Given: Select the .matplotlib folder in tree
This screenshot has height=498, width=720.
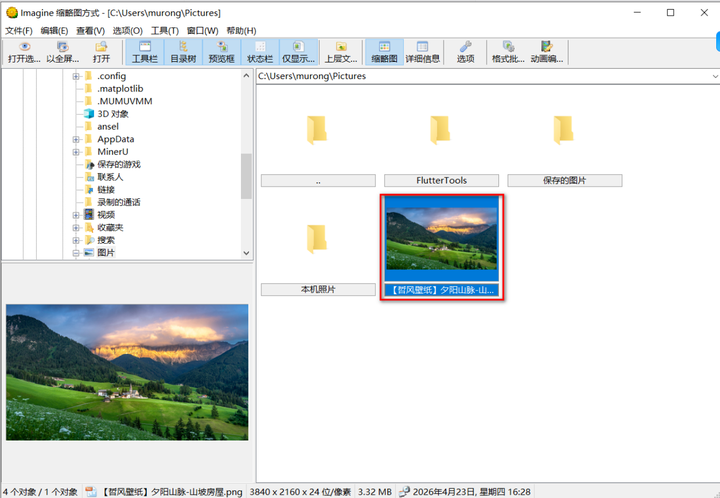Looking at the screenshot, I should pos(120,89).
